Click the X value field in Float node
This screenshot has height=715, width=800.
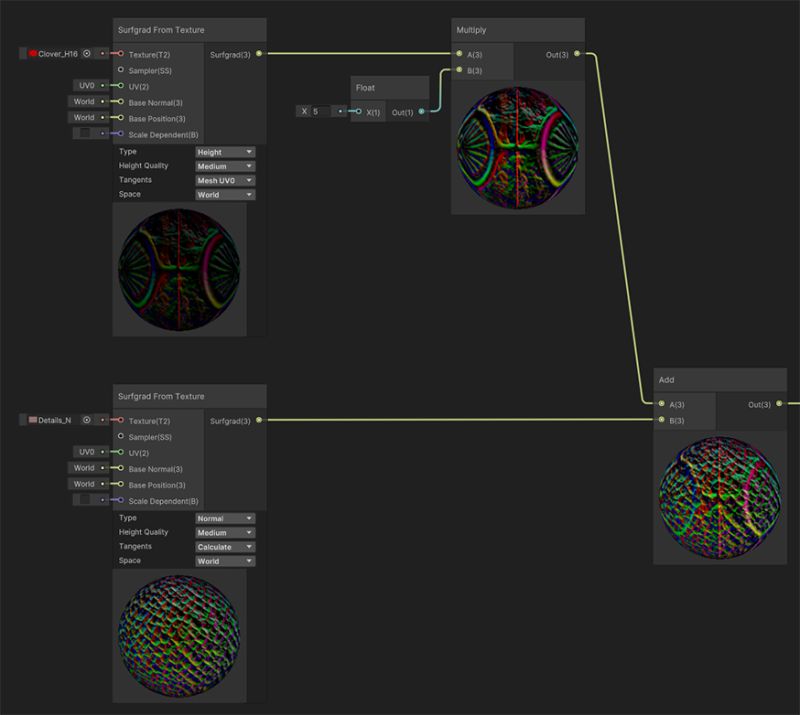317,113
